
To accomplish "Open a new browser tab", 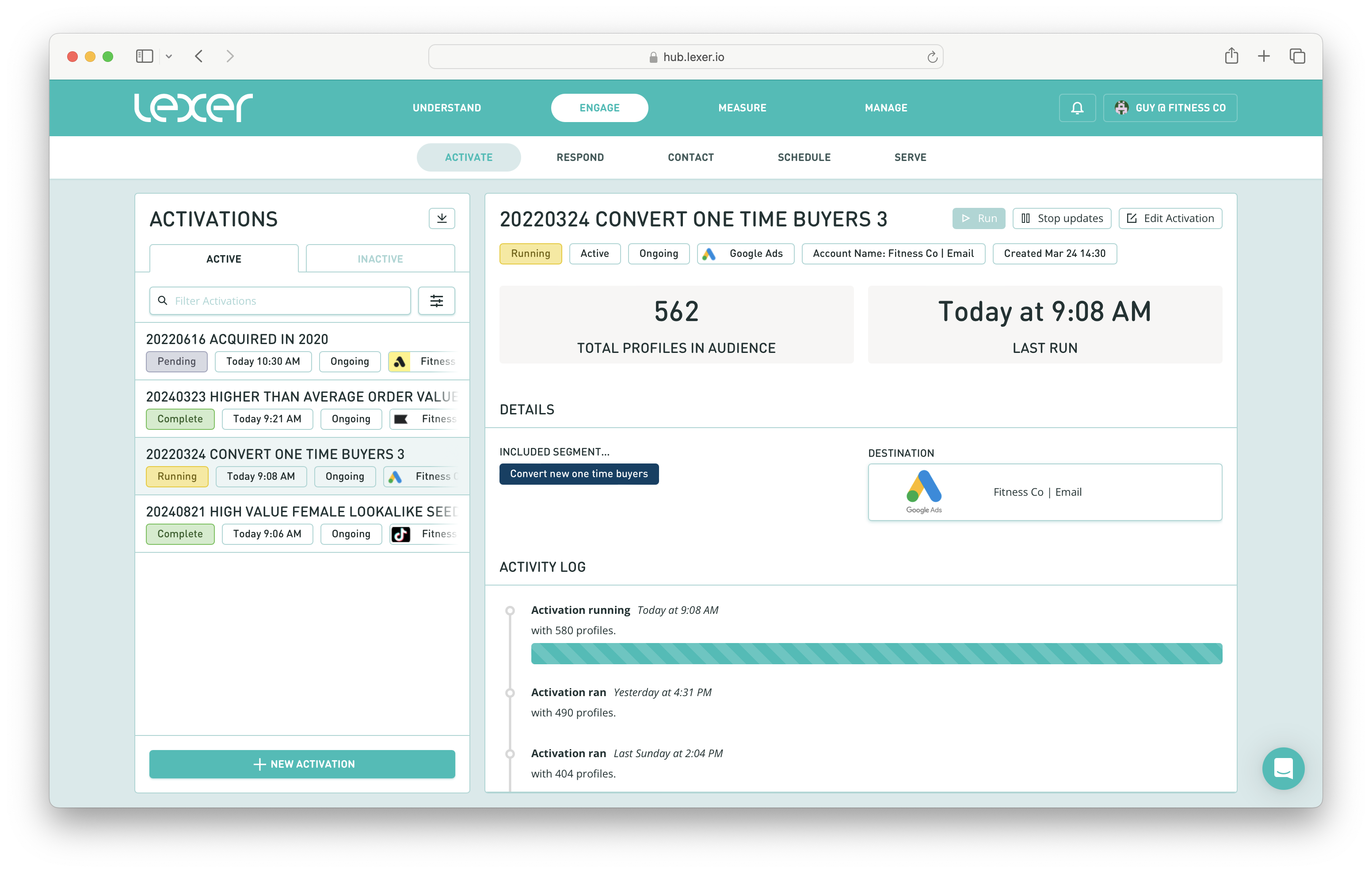I will tap(1264, 57).
